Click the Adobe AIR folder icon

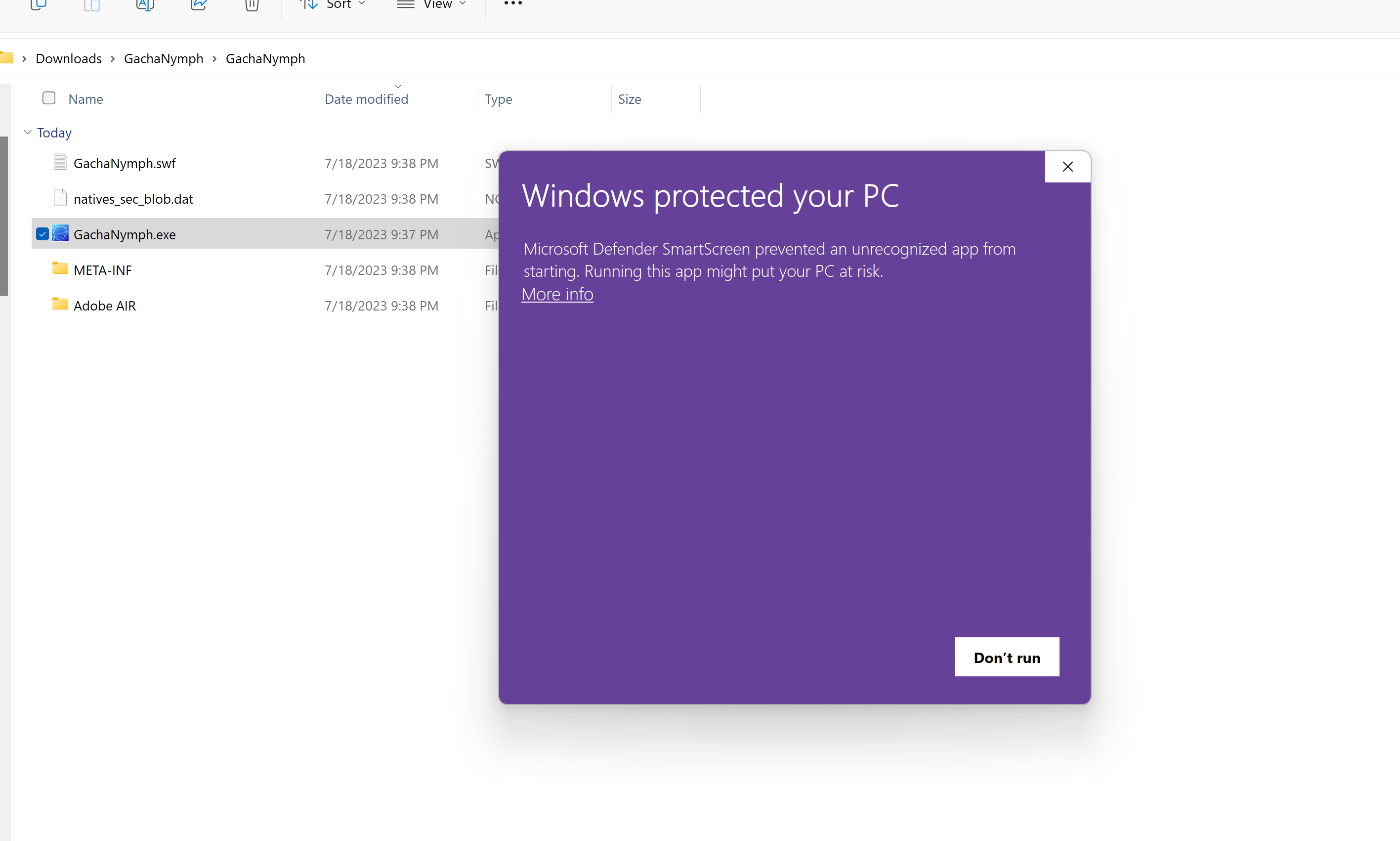click(60, 305)
